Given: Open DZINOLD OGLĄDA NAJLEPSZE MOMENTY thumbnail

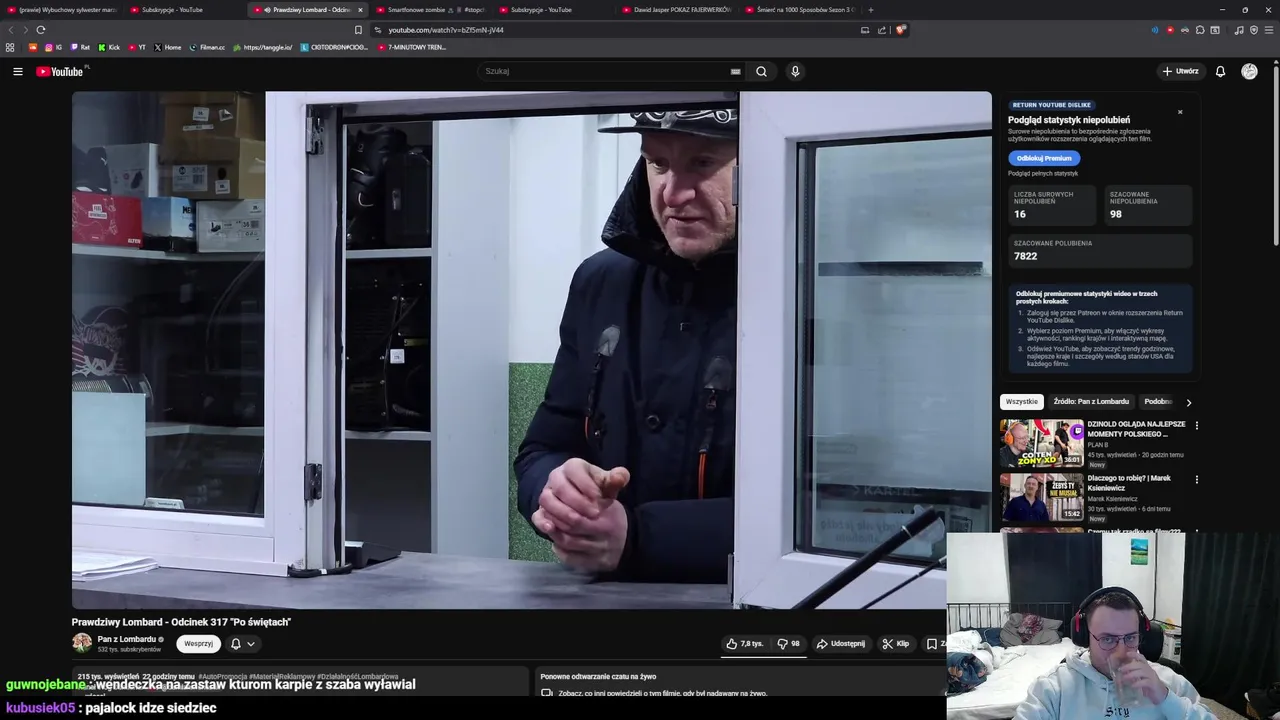Looking at the screenshot, I should click(1041, 443).
